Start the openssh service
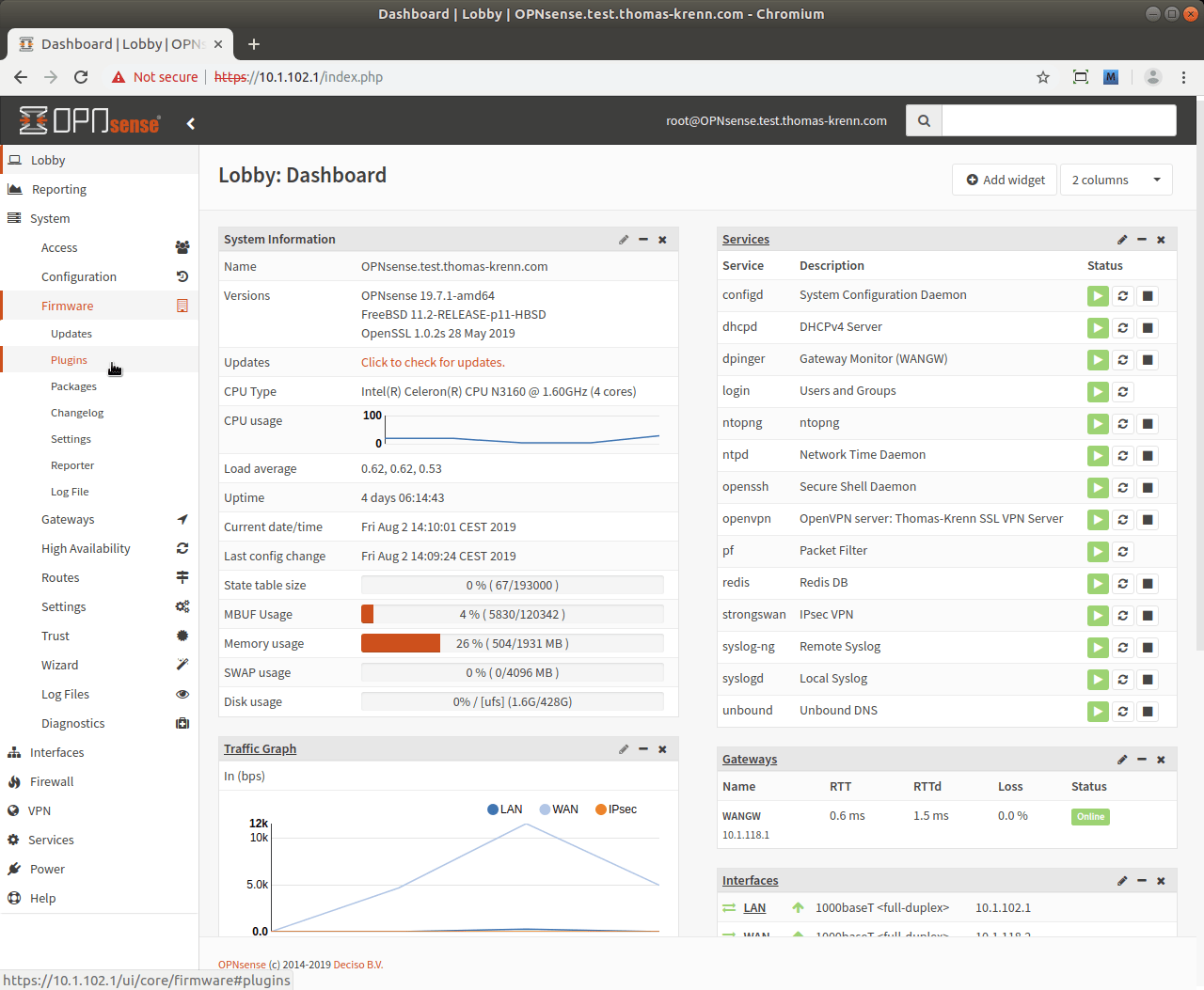Image resolution: width=1204 pixels, height=990 pixels. point(1098,488)
